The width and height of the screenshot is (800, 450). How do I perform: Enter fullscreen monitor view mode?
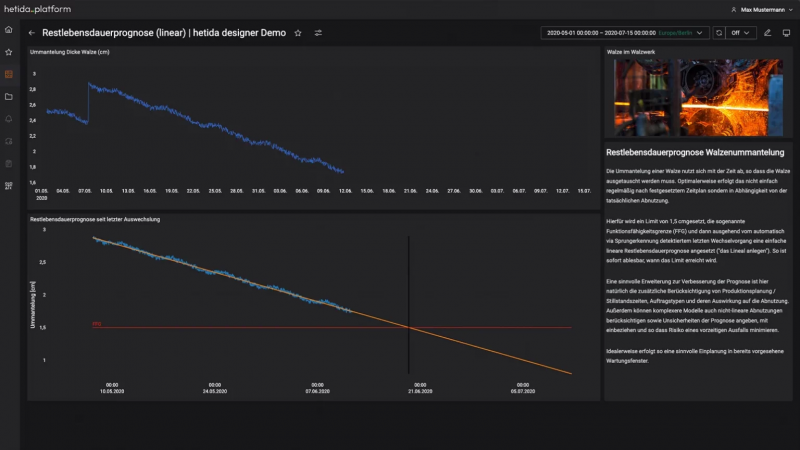(786, 33)
